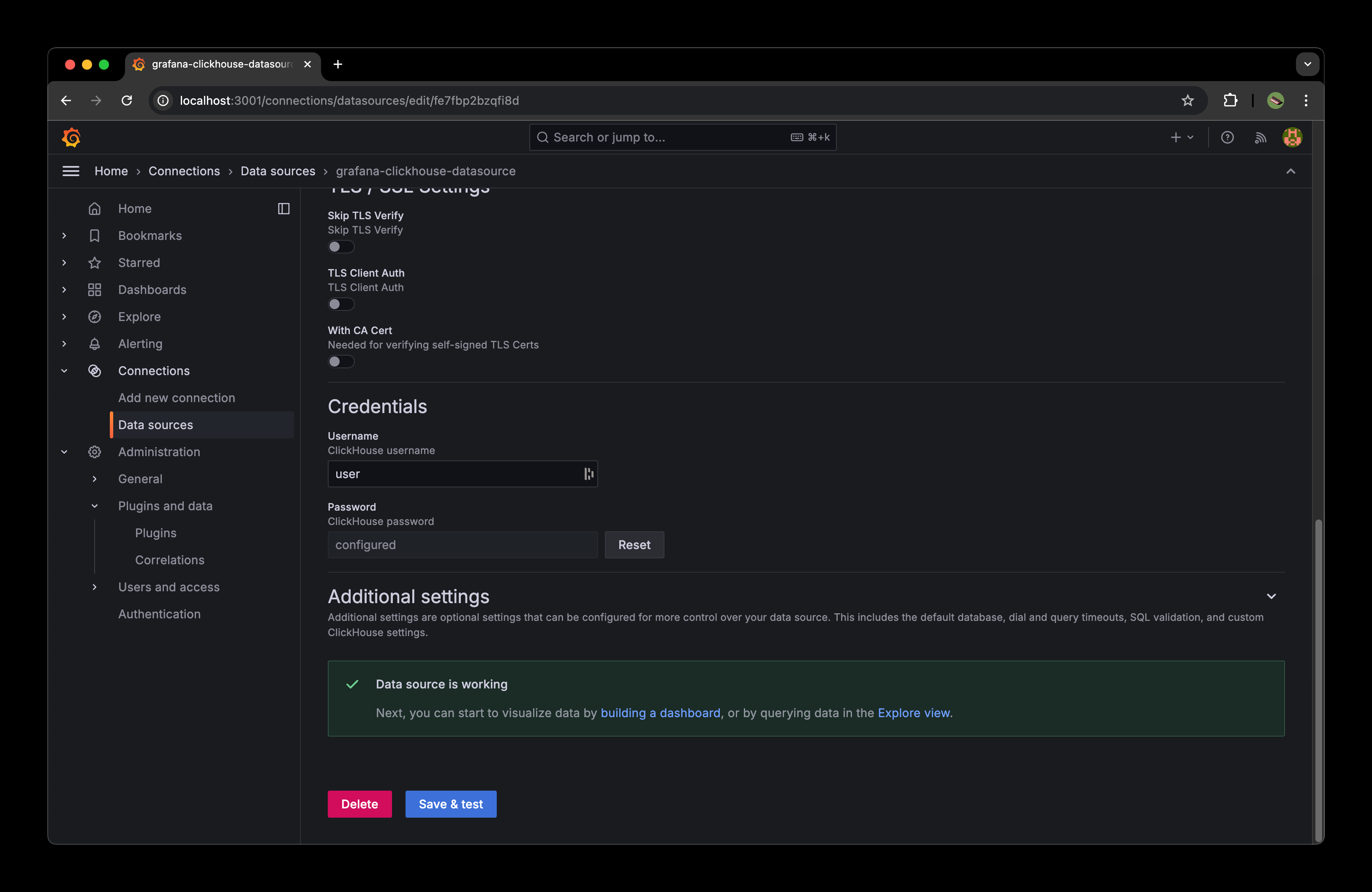Collapse the Additional settings section
The height and width of the screenshot is (892, 1372).
point(1272,596)
